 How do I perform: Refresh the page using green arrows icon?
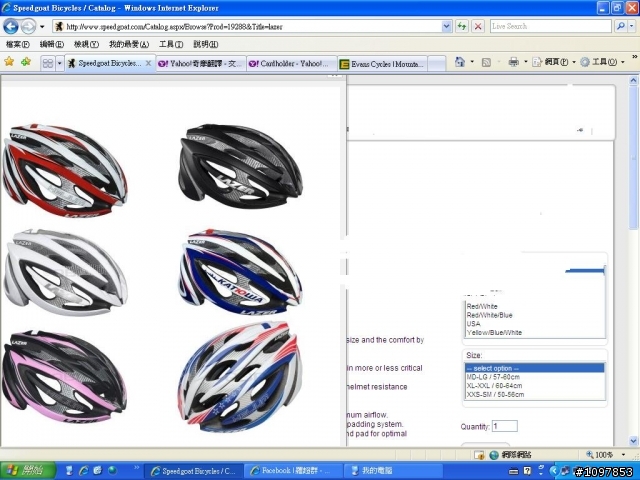[x=462, y=27]
